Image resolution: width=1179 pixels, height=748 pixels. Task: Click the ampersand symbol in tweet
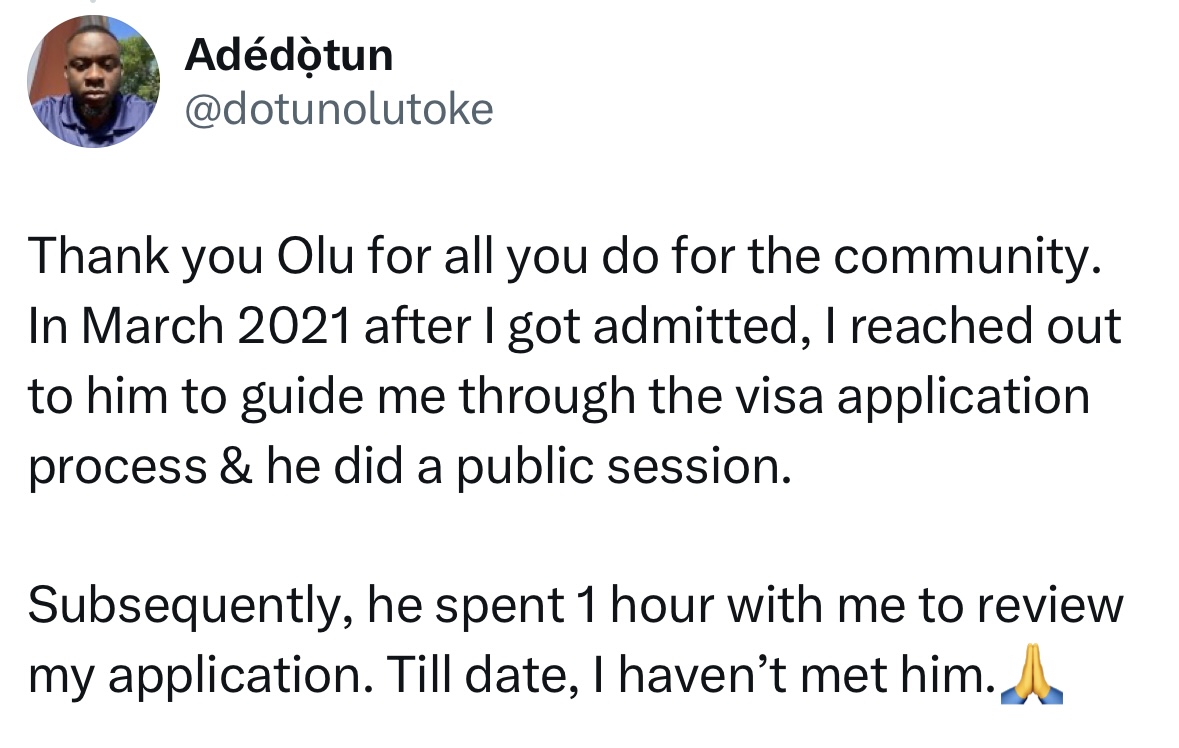click(235, 466)
